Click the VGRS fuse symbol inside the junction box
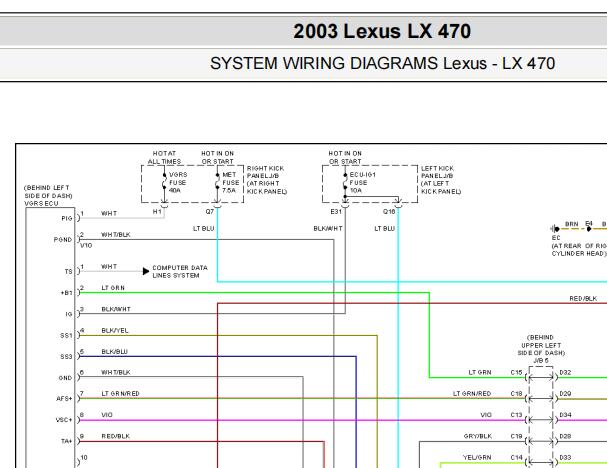The height and width of the screenshot is (468, 607). pos(164,182)
